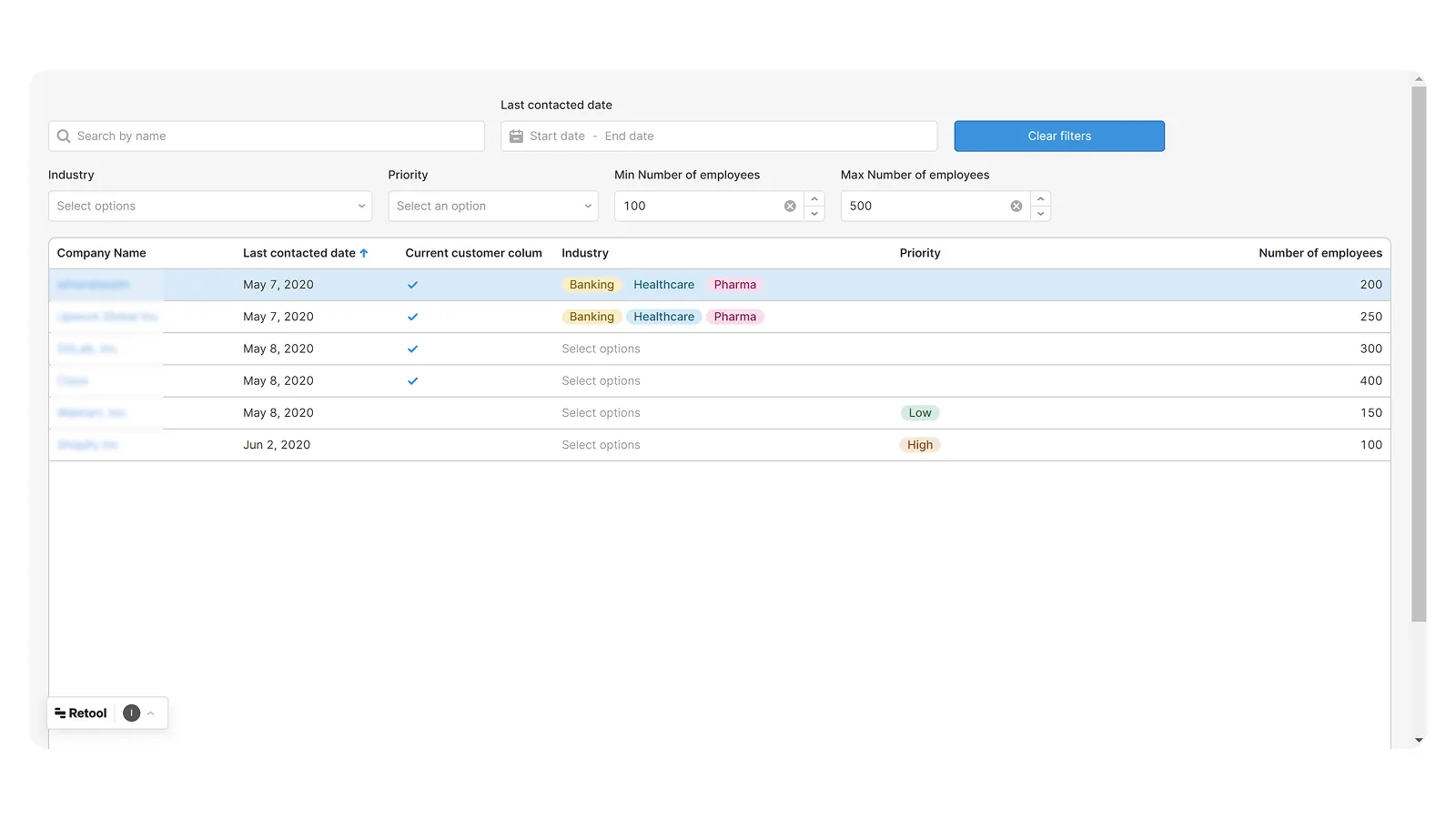Click the Low priority tag
1456x819 pixels.
(x=920, y=413)
